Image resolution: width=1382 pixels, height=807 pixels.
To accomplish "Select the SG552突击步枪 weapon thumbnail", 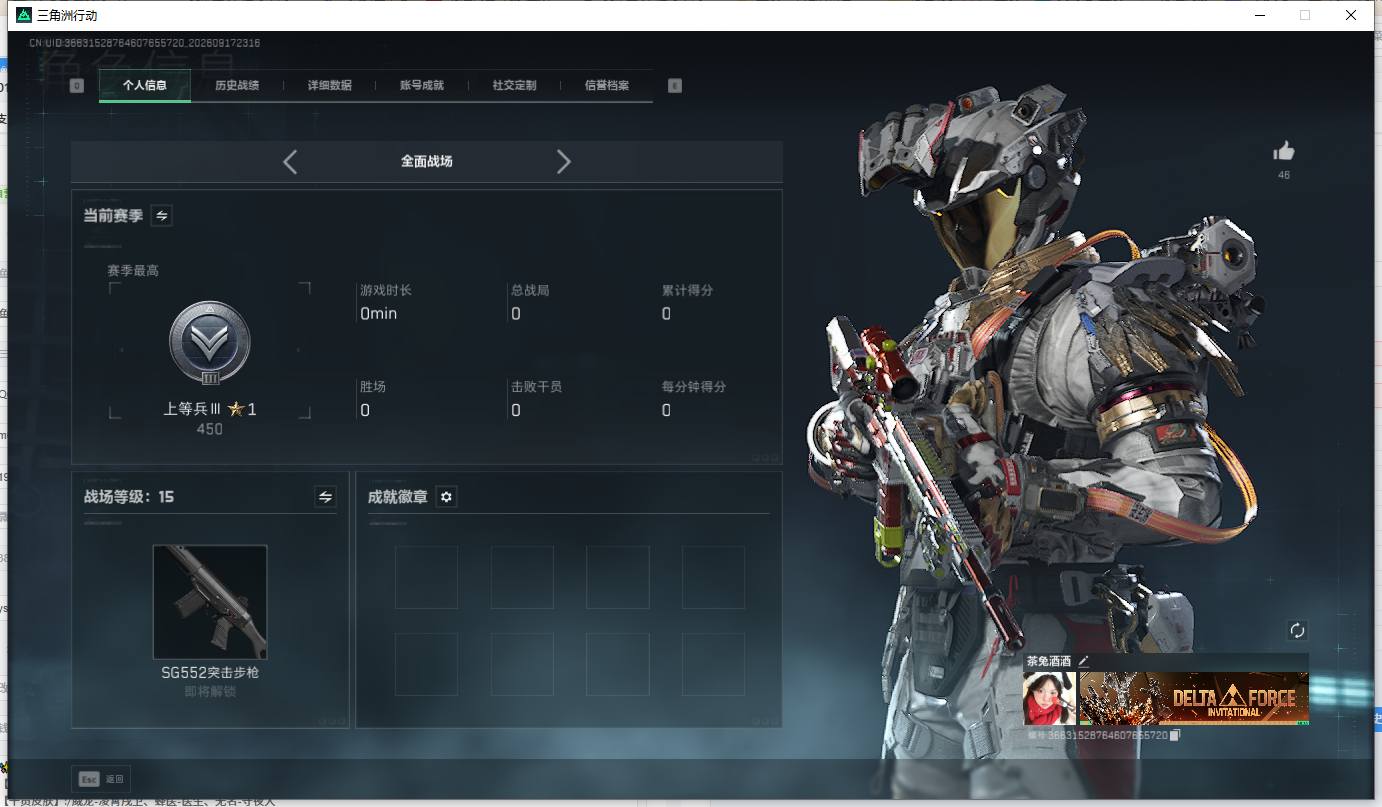I will pos(210,602).
